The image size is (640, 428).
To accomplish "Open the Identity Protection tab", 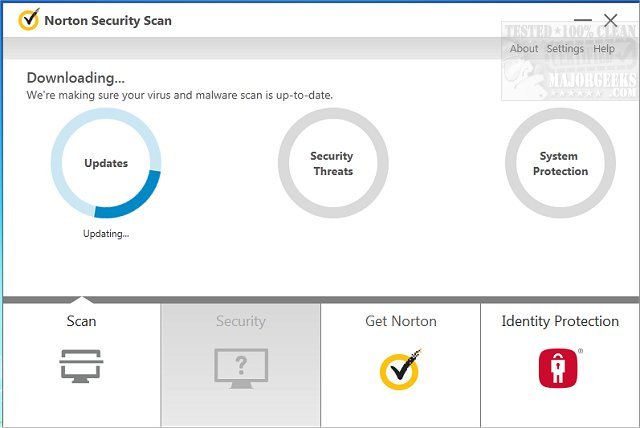I will pos(560,322).
